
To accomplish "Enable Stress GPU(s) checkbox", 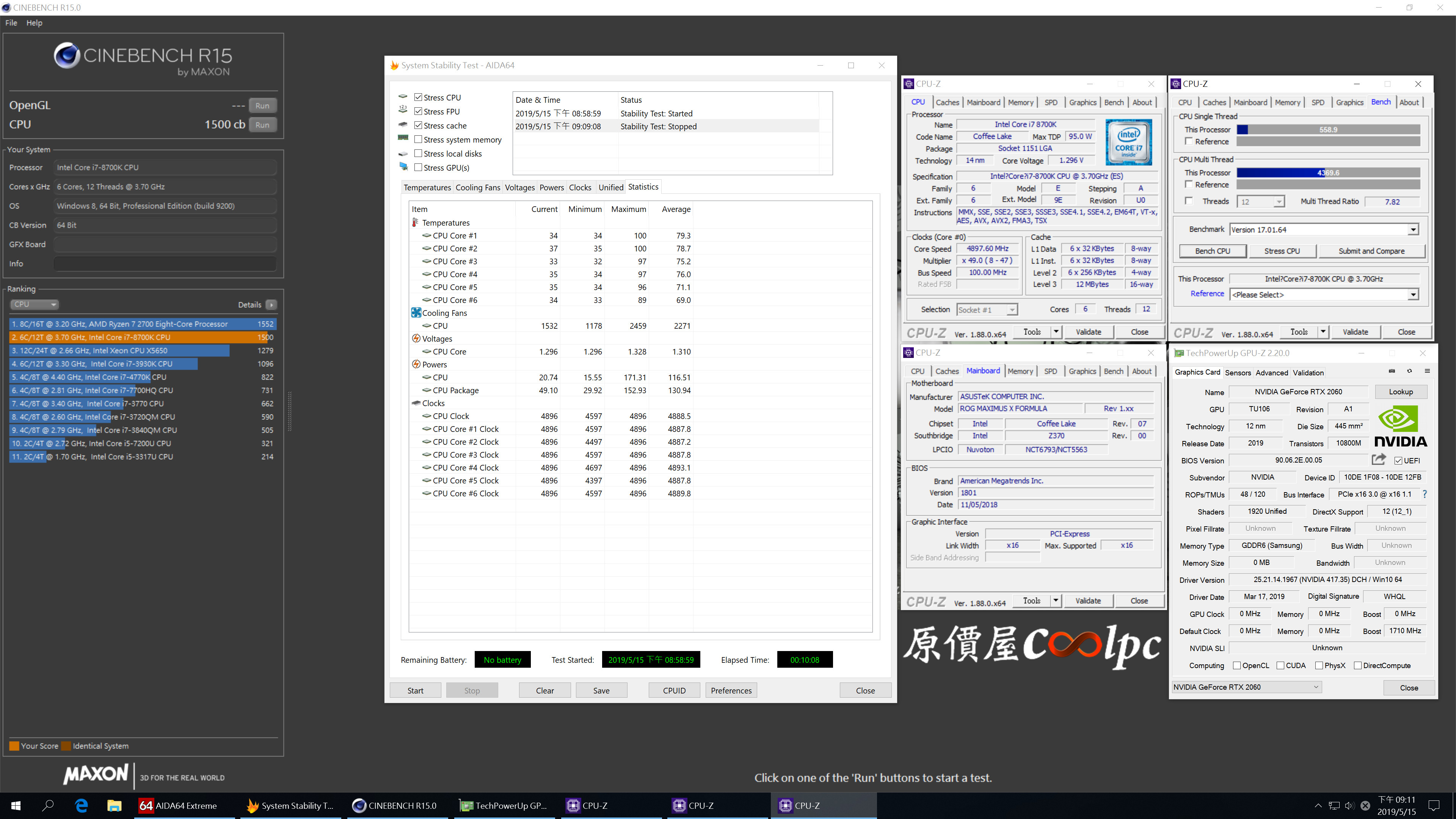I will 418,167.
